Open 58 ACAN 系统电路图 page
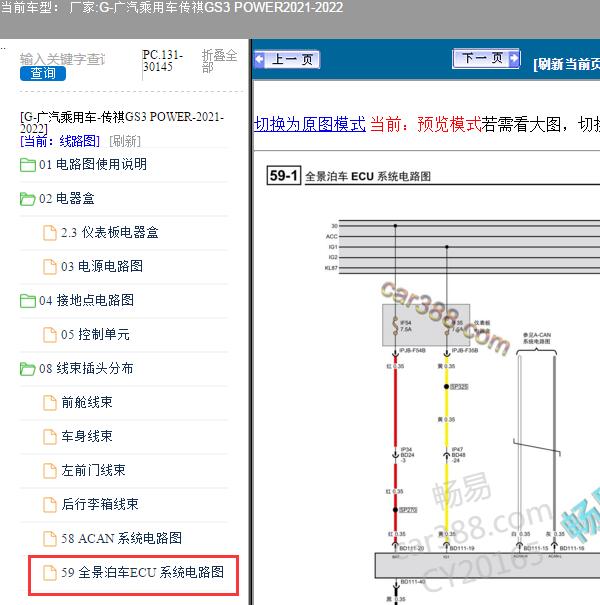Image resolution: width=600 pixels, height=605 pixels. point(121,538)
